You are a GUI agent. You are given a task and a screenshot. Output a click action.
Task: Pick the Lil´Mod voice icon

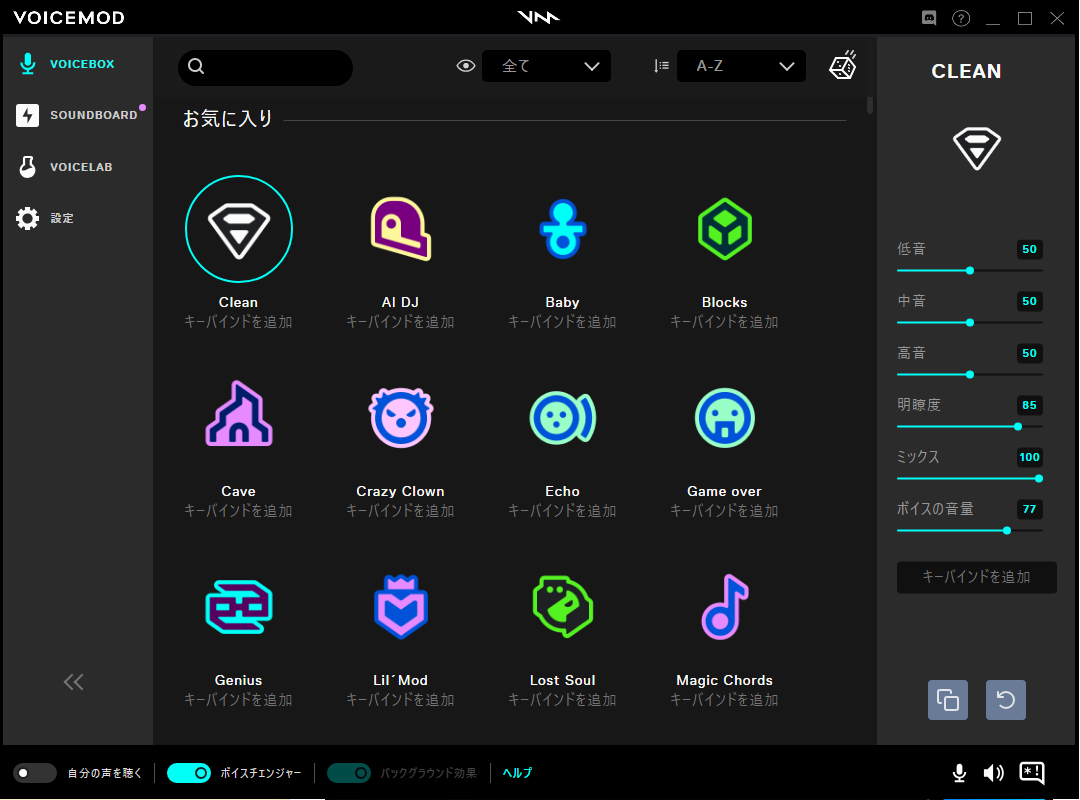click(400, 606)
